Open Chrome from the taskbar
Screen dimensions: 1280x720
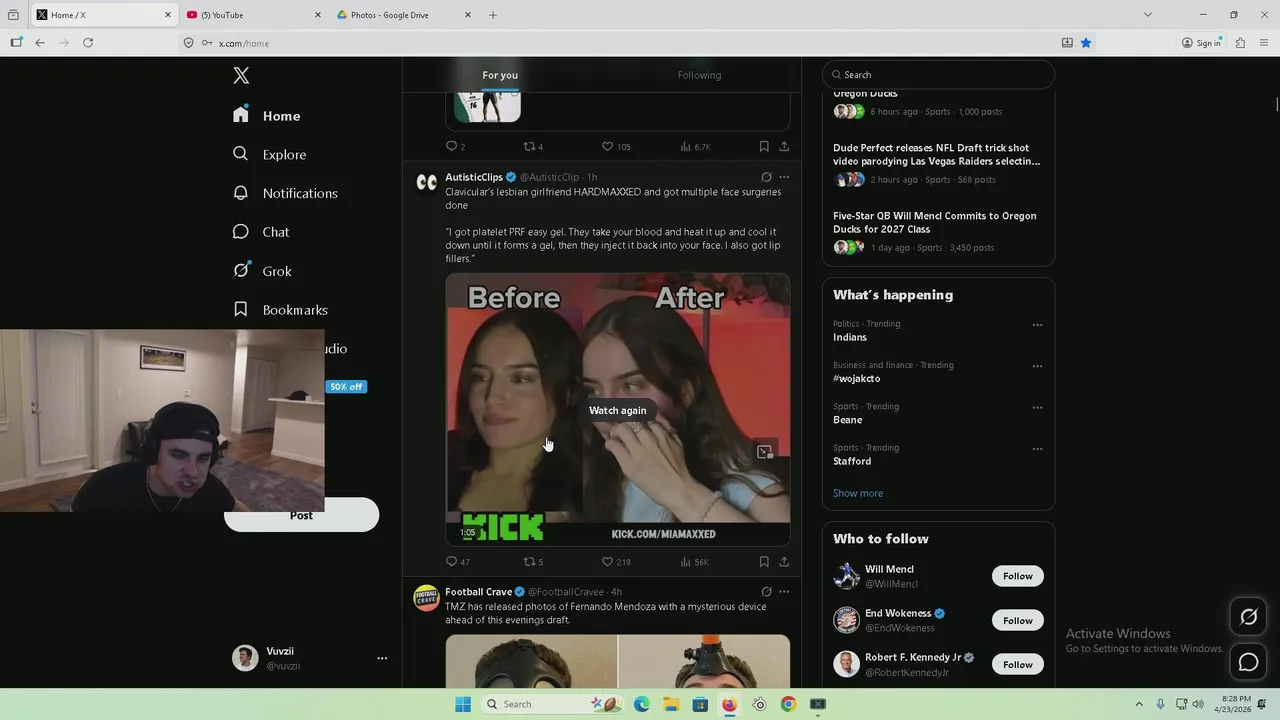(788, 704)
